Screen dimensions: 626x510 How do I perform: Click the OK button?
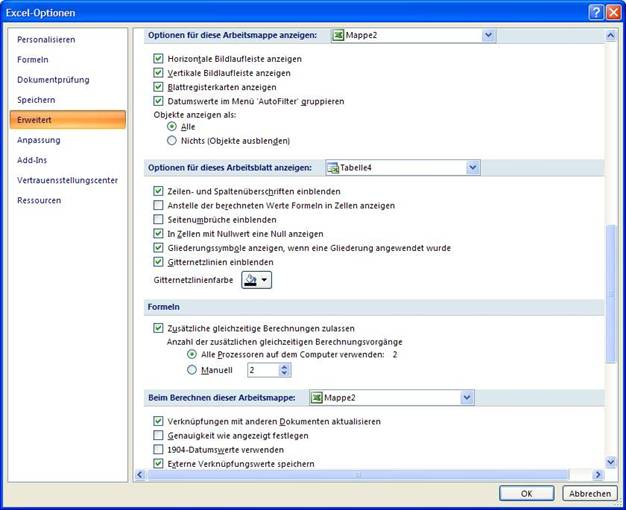[527, 493]
